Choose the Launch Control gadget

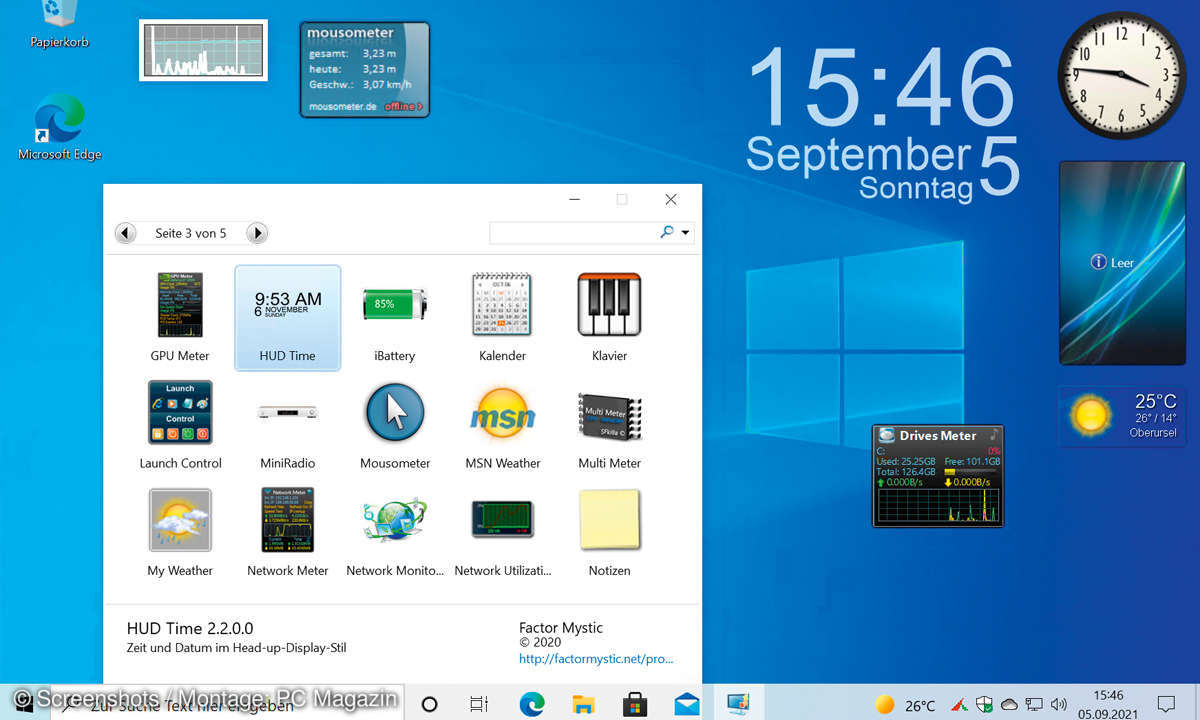point(180,424)
